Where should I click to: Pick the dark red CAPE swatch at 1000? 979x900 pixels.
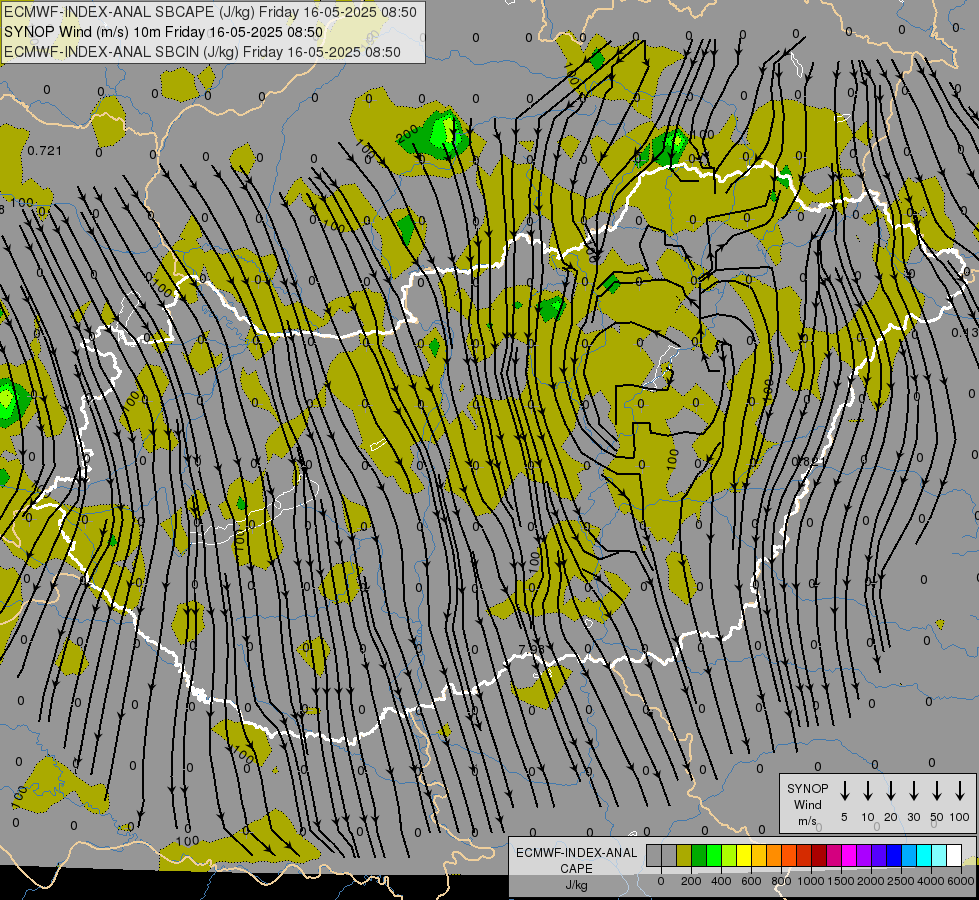[820, 855]
